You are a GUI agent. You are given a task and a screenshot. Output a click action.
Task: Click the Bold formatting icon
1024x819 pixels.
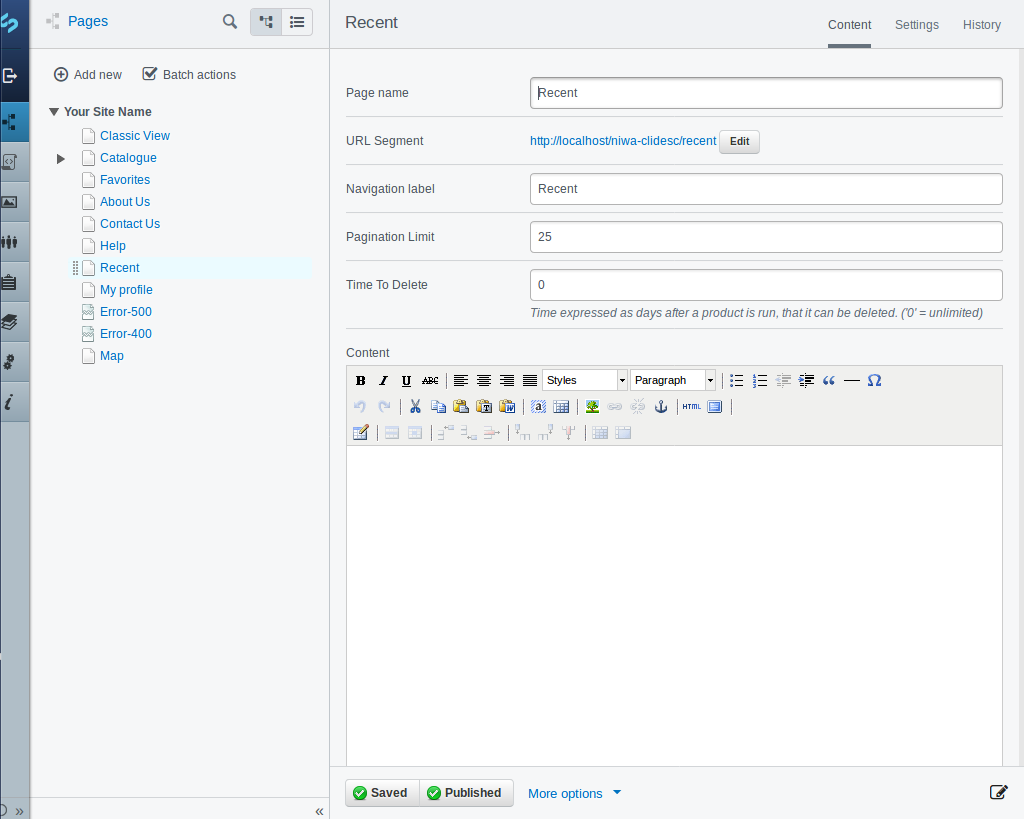(360, 381)
